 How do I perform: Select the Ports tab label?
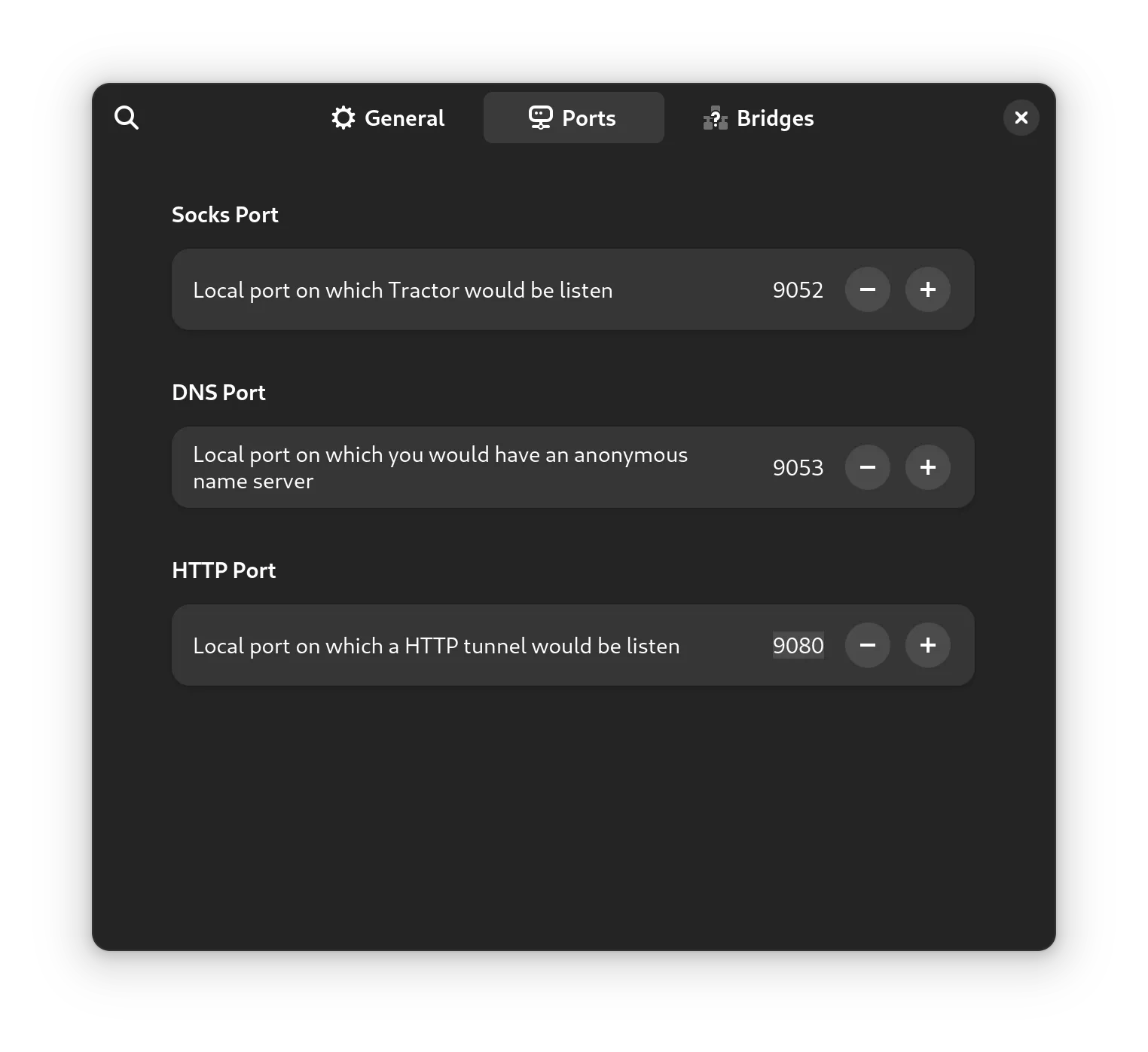[589, 118]
